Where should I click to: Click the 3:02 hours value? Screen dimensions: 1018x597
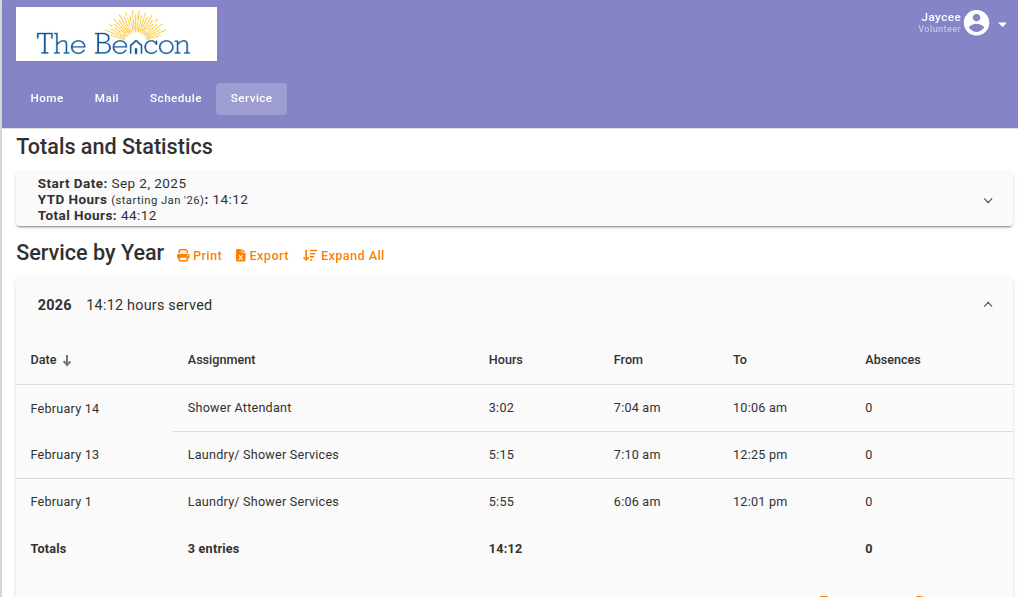click(x=501, y=408)
